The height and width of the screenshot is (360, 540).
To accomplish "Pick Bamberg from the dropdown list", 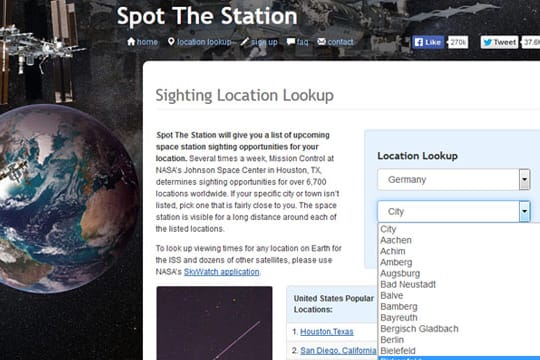I will 399,307.
